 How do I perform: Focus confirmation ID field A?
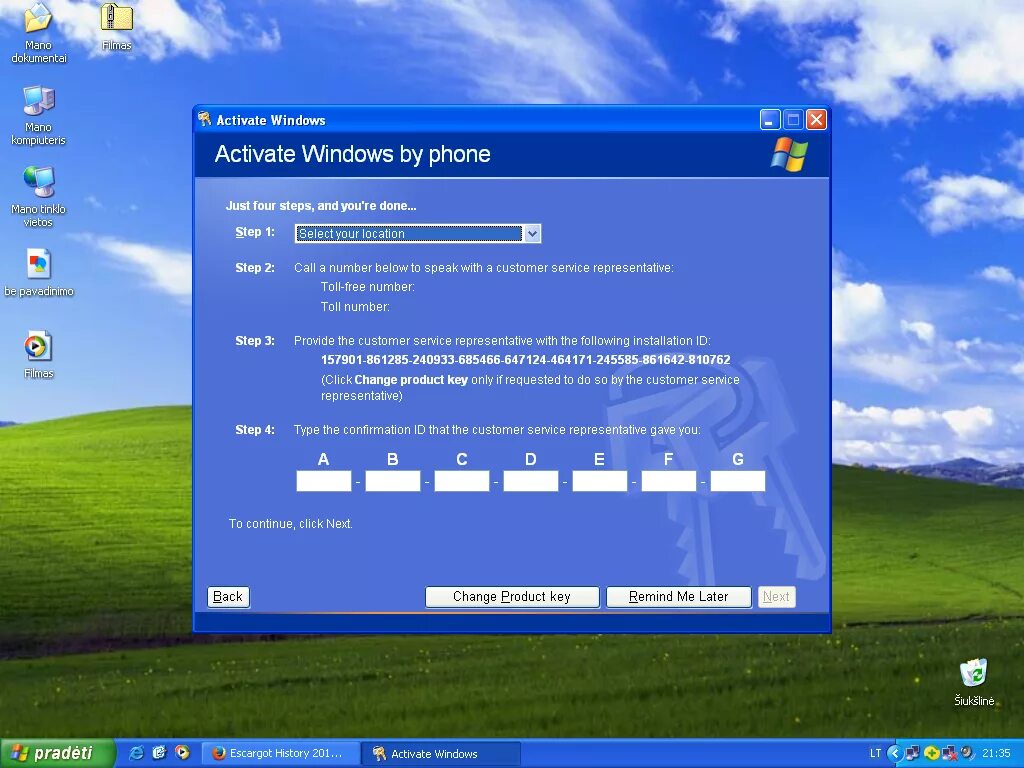[x=324, y=481]
